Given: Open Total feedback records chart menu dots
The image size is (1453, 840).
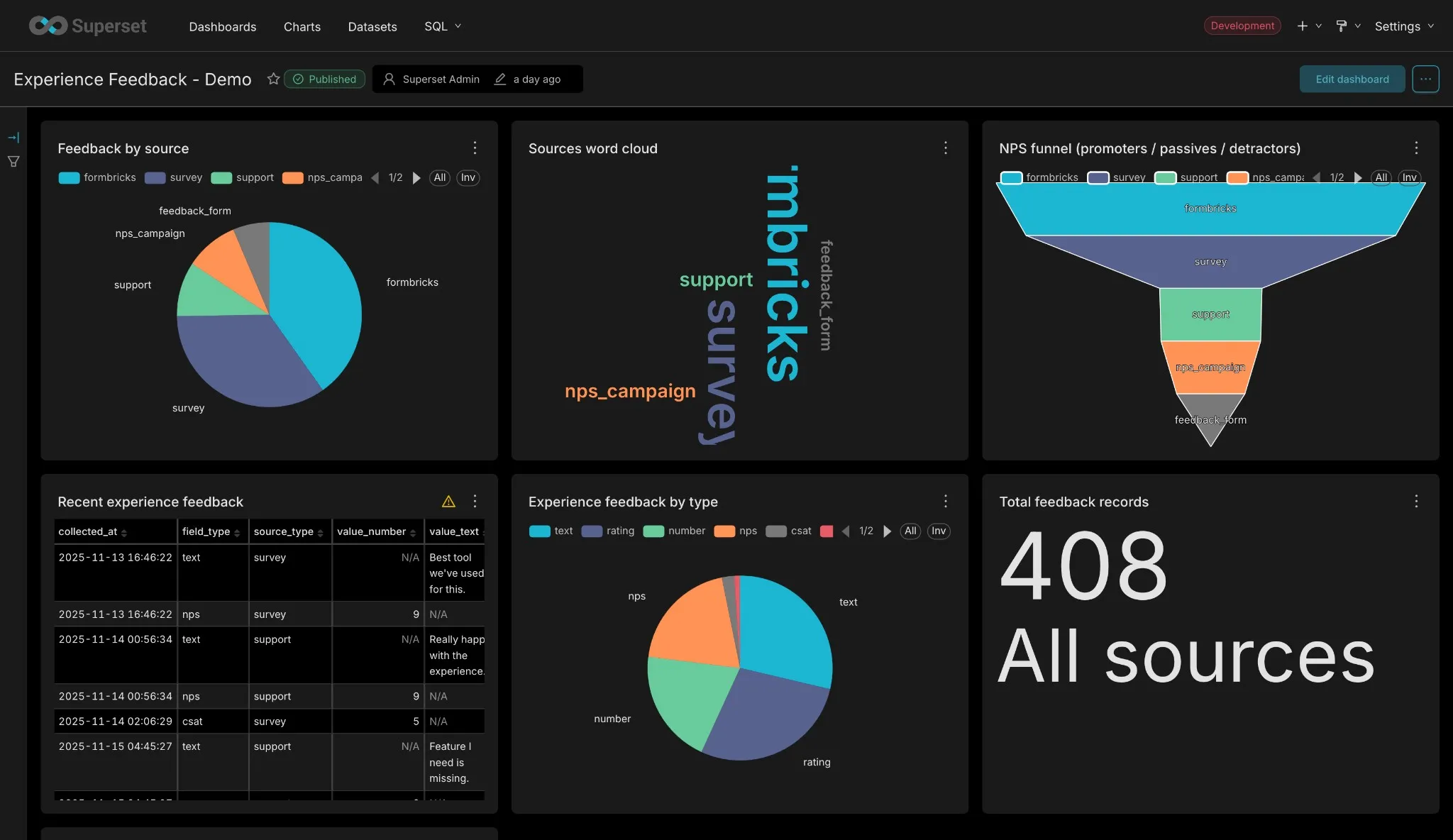Looking at the screenshot, I should click(1416, 501).
